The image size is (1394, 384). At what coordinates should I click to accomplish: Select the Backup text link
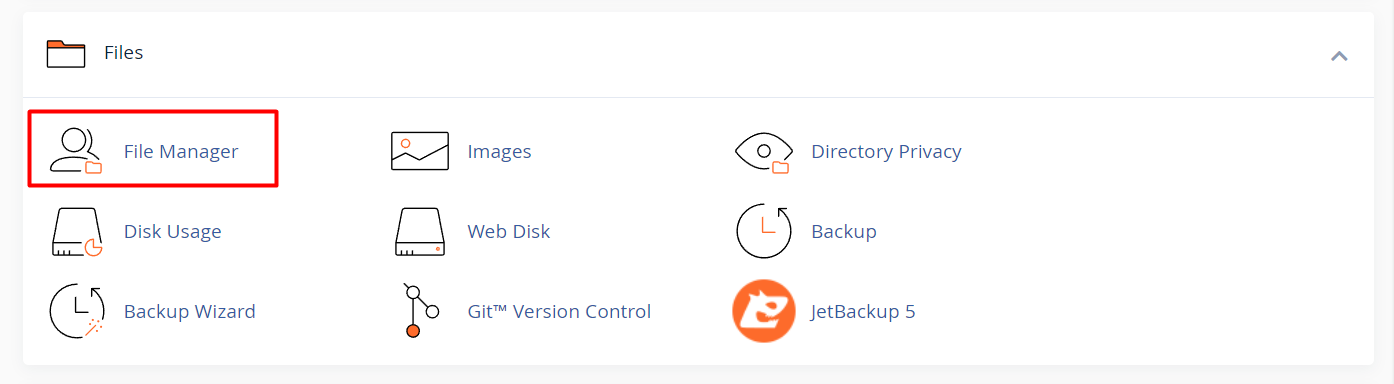(x=844, y=232)
